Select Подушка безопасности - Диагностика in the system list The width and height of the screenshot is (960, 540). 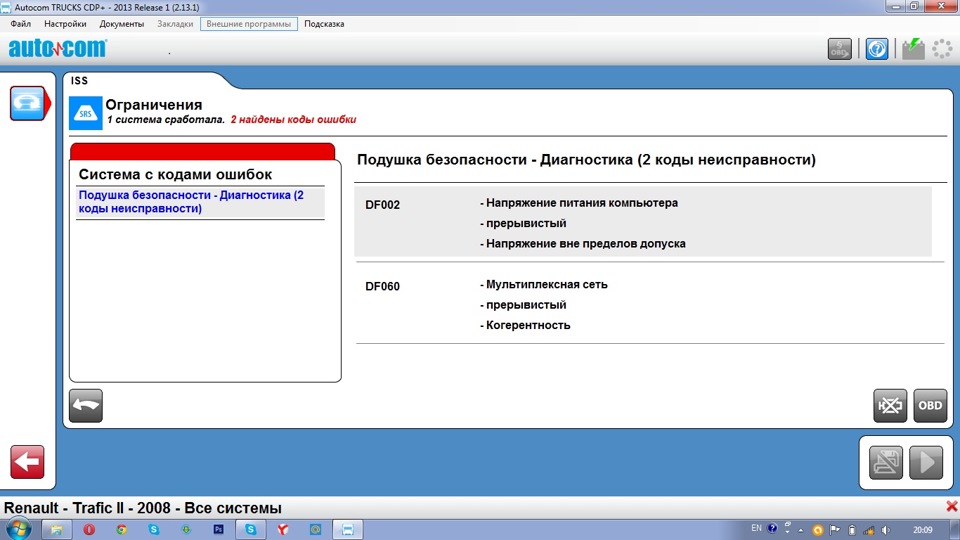pos(200,201)
